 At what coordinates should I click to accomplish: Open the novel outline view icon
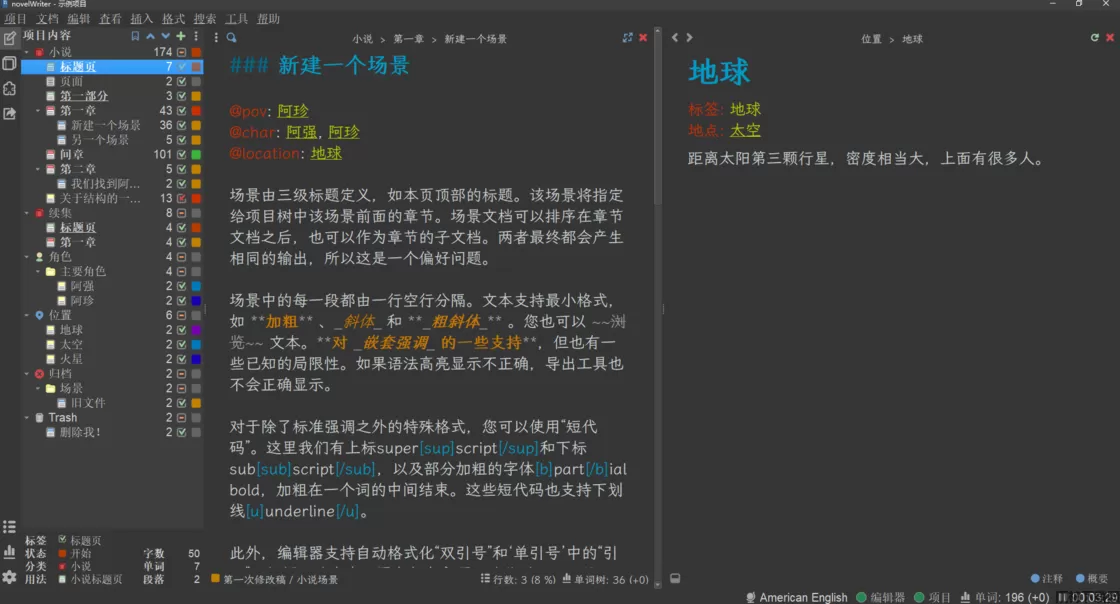click(x=9, y=63)
